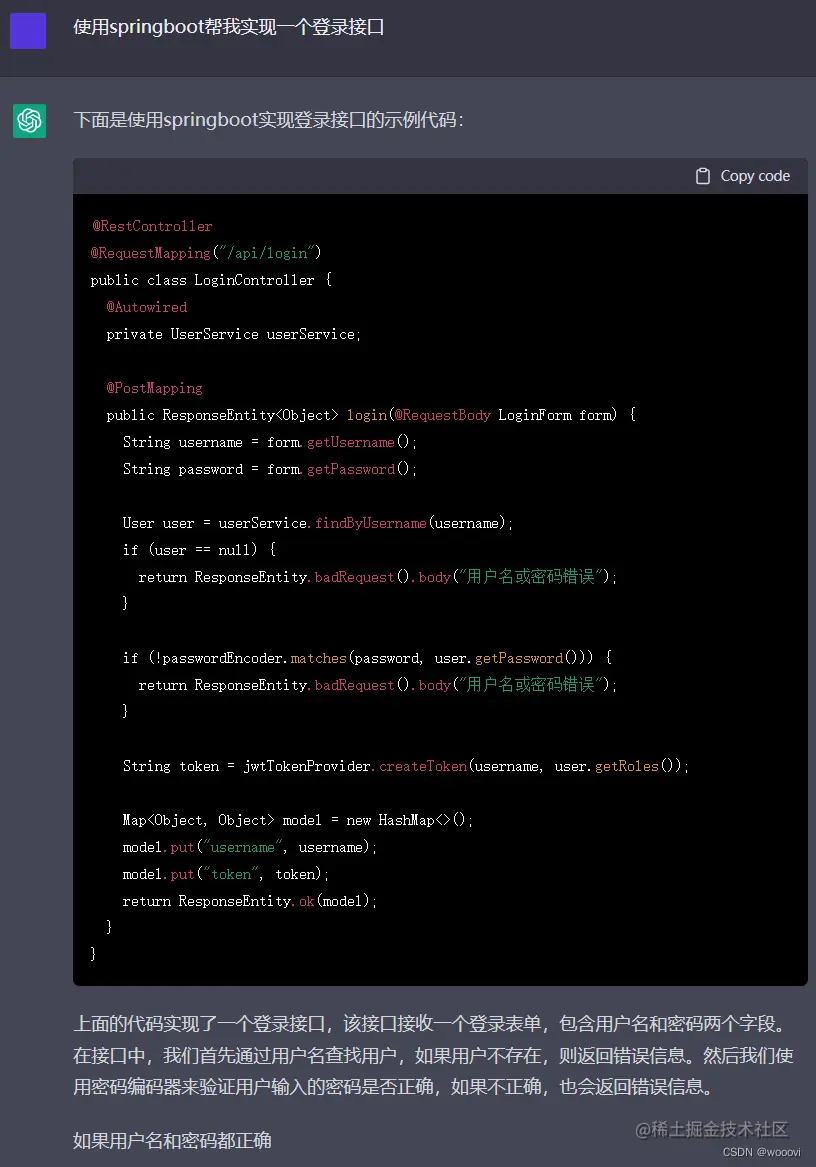Click the return ResponseEntity.ok(model) line
Viewport: 816px width, 1167px height.
[x=250, y=901]
